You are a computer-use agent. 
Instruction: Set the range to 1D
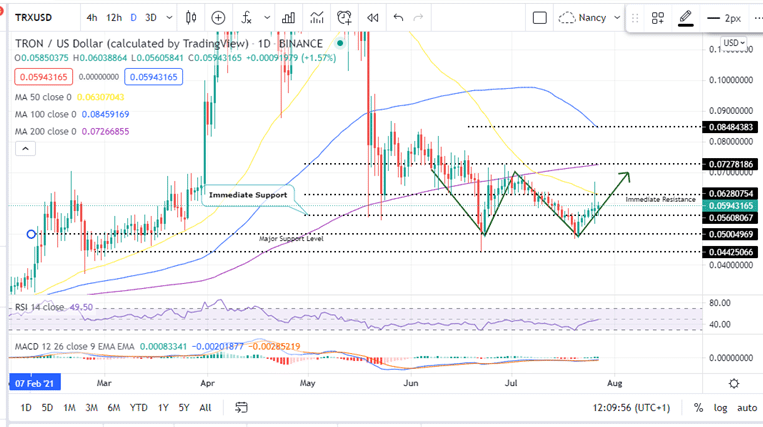click(x=26, y=408)
